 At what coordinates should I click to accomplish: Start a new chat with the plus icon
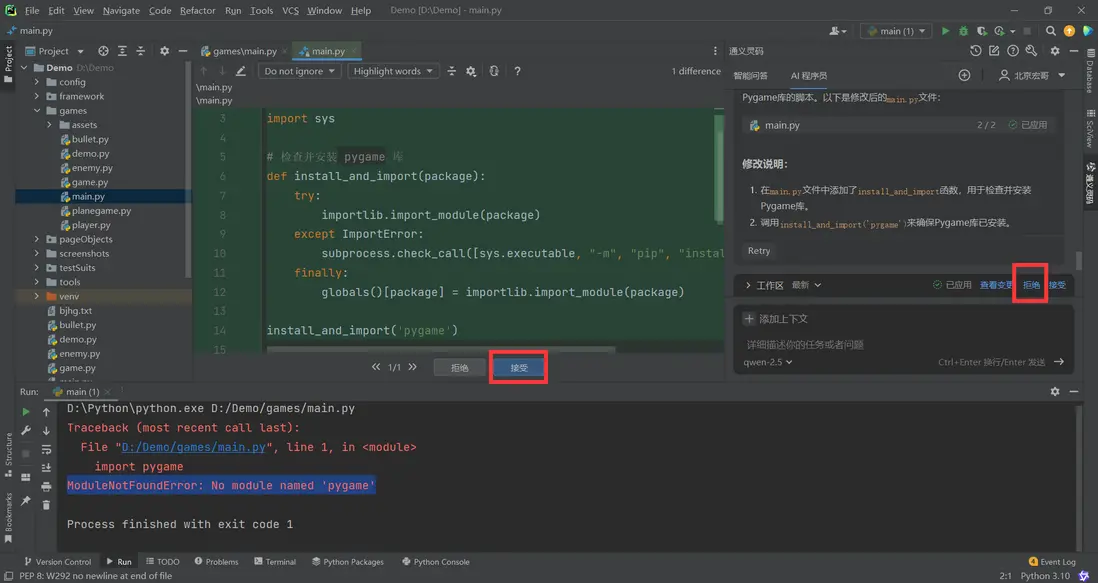click(964, 75)
